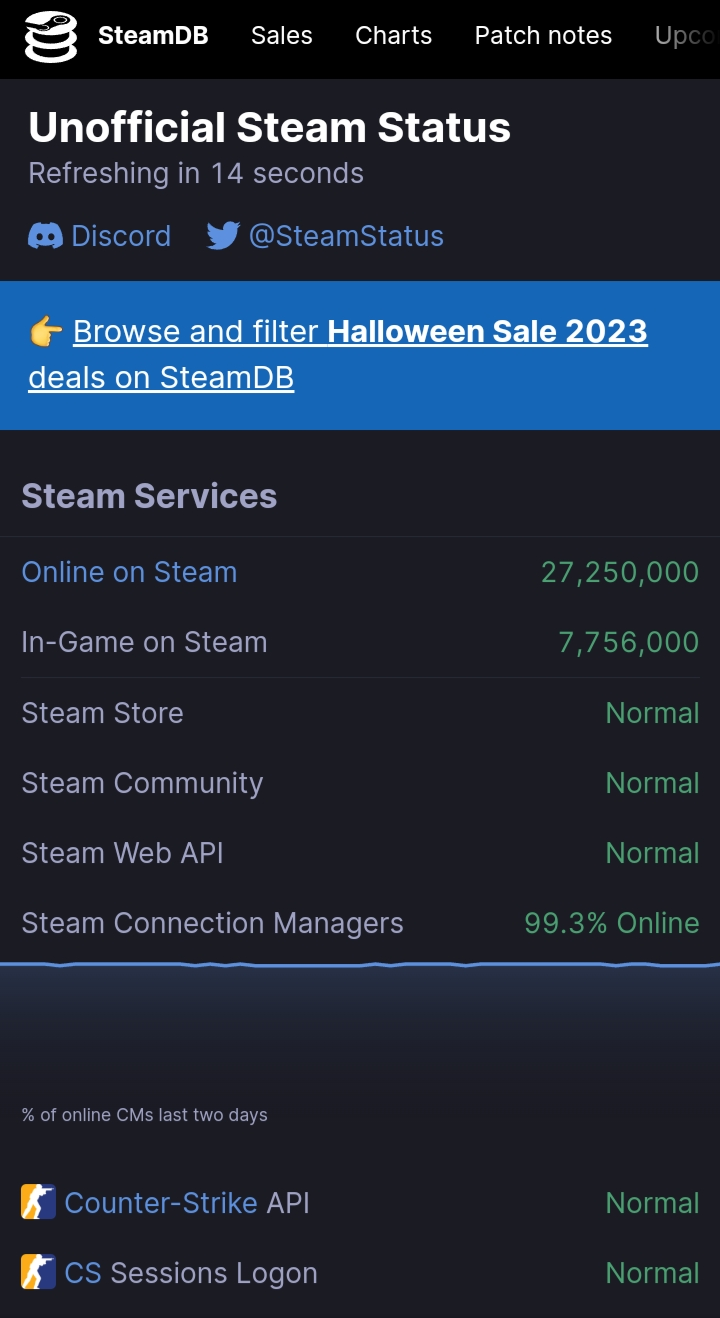720x1318 pixels.
Task: Click the online CMs graph
Action: pos(360,1010)
